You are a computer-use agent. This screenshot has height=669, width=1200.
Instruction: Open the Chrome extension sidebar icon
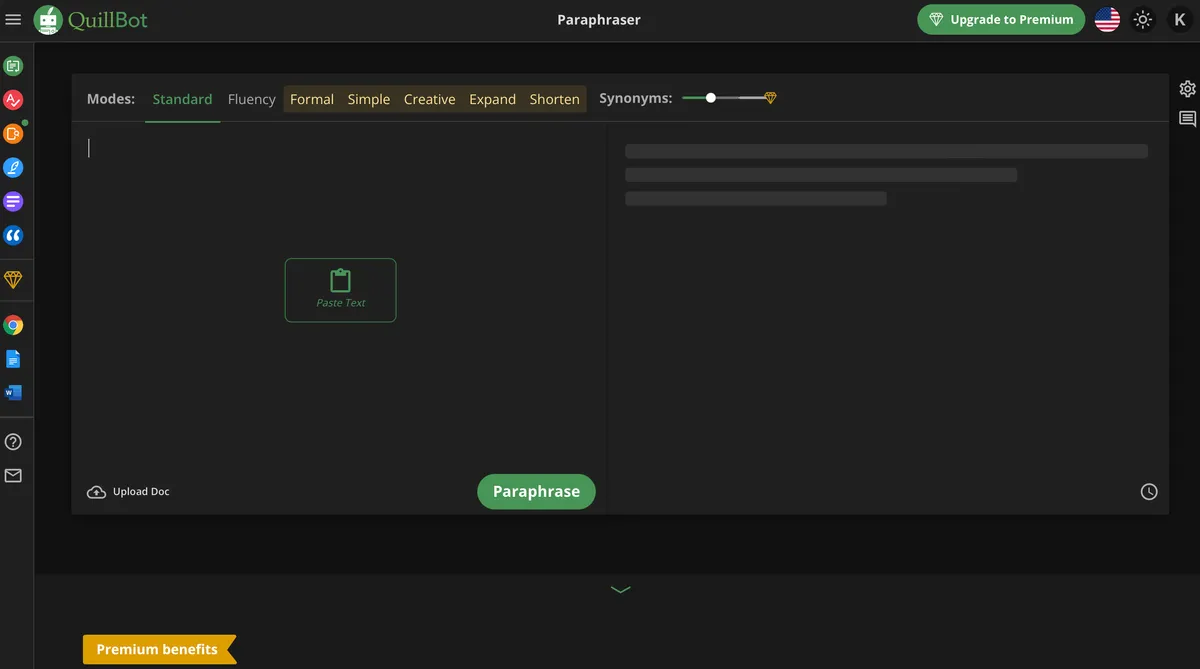(x=14, y=324)
